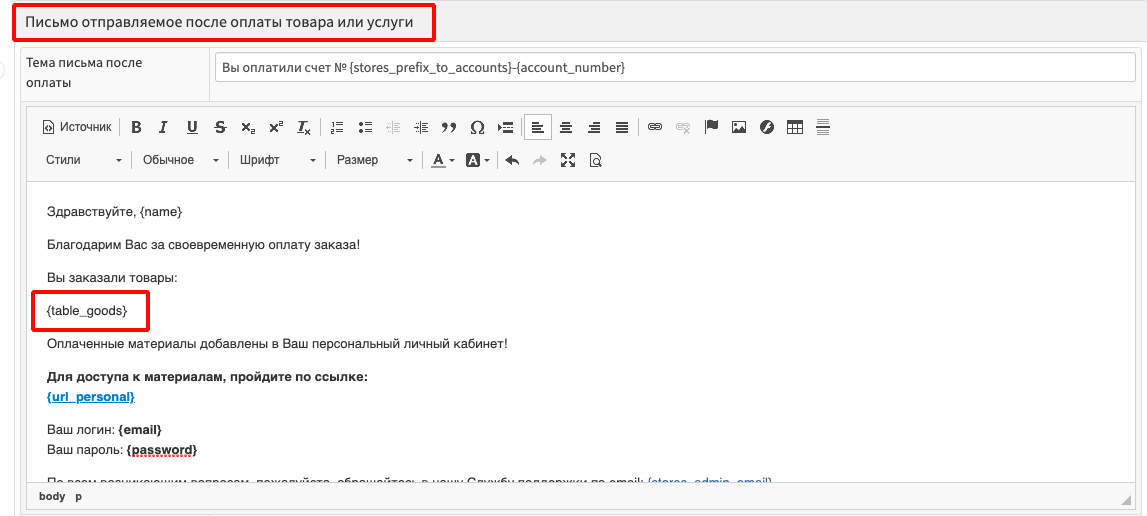
Task: Open the text color picker
Action: point(443,160)
